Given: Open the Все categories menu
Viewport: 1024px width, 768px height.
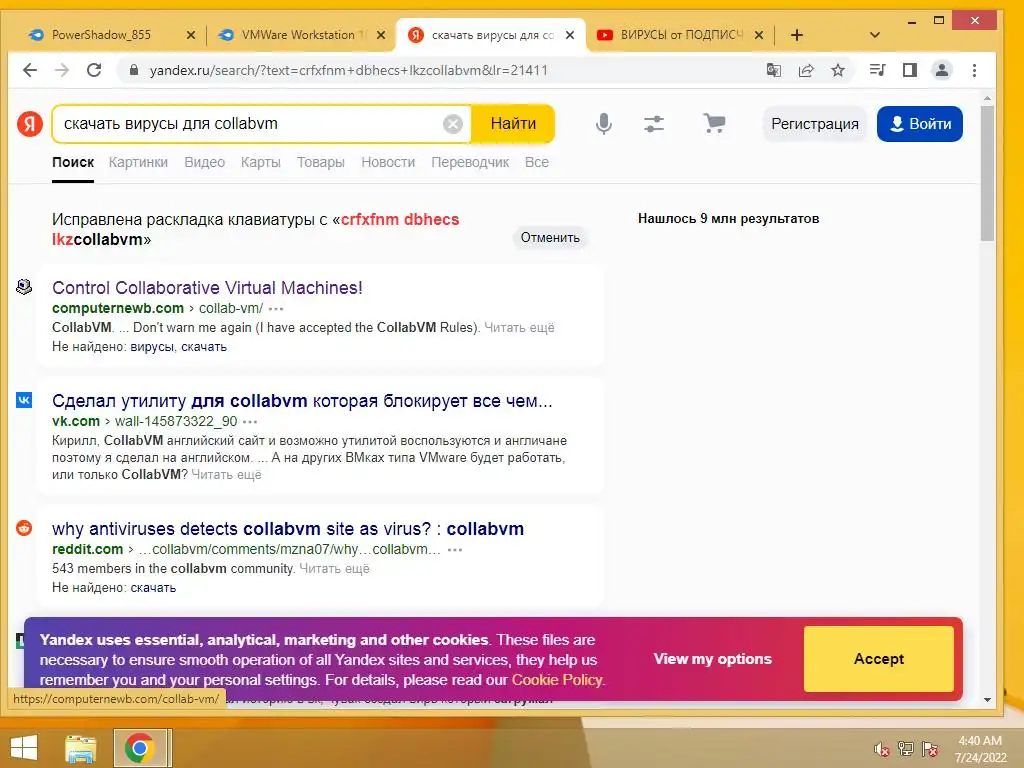Looking at the screenshot, I should pos(537,163).
